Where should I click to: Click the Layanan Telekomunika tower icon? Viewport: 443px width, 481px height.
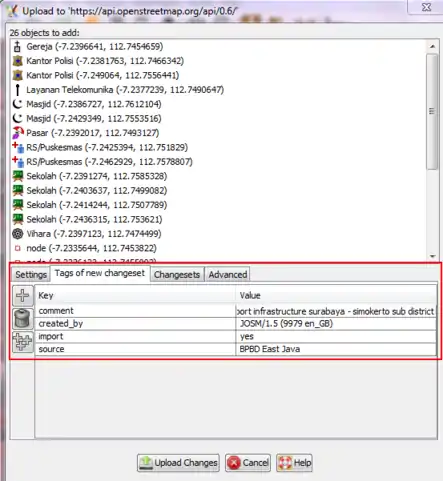[x=18, y=90]
